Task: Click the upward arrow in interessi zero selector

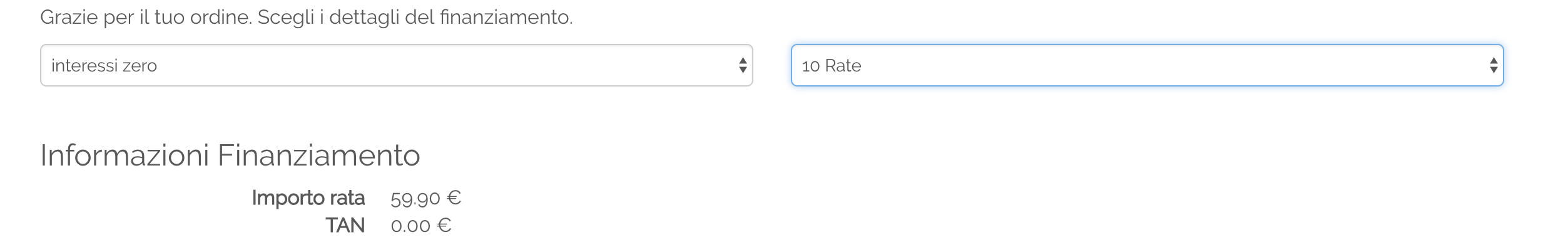Action: 742,60
